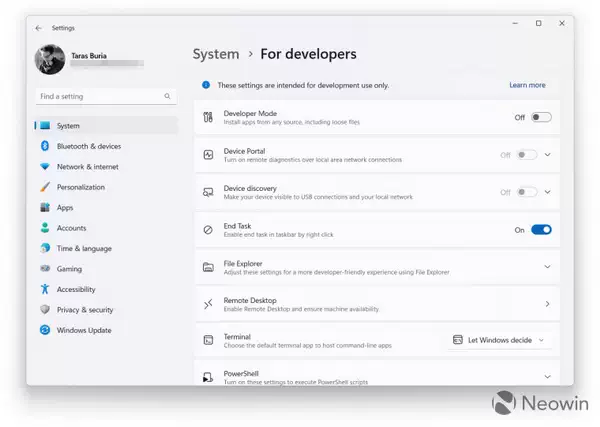Click the Developer Mode title text
Viewport: 600px width, 427px height.
pos(250,114)
